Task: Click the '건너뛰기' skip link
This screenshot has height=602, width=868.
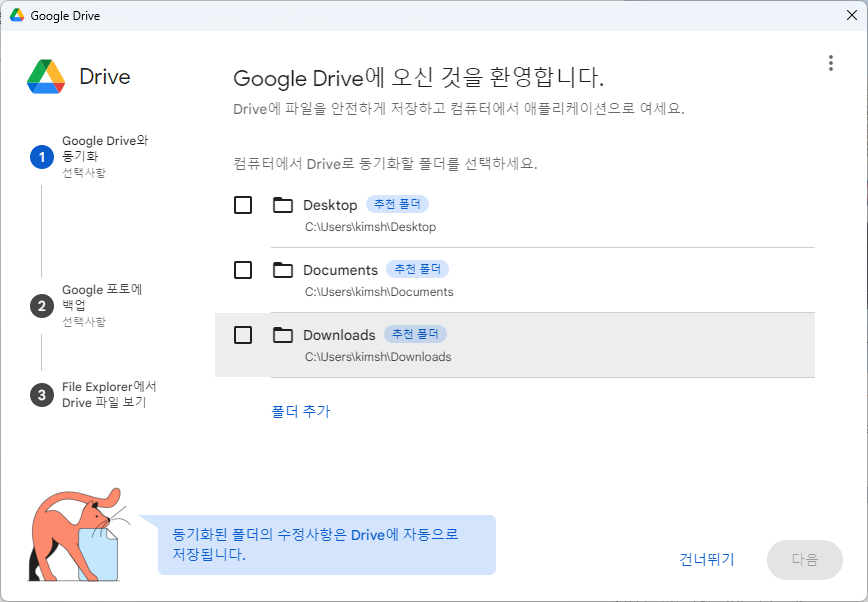Action: pos(706,560)
